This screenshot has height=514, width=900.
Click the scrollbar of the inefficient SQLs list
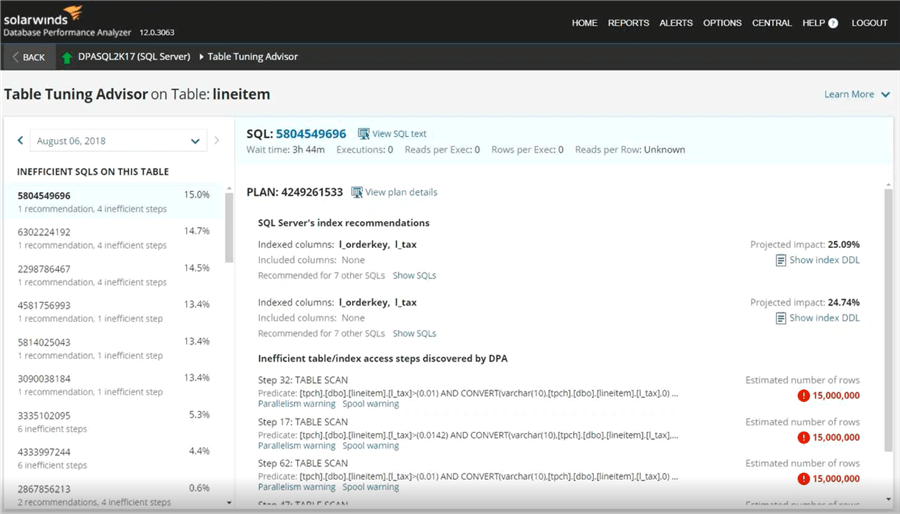point(228,230)
